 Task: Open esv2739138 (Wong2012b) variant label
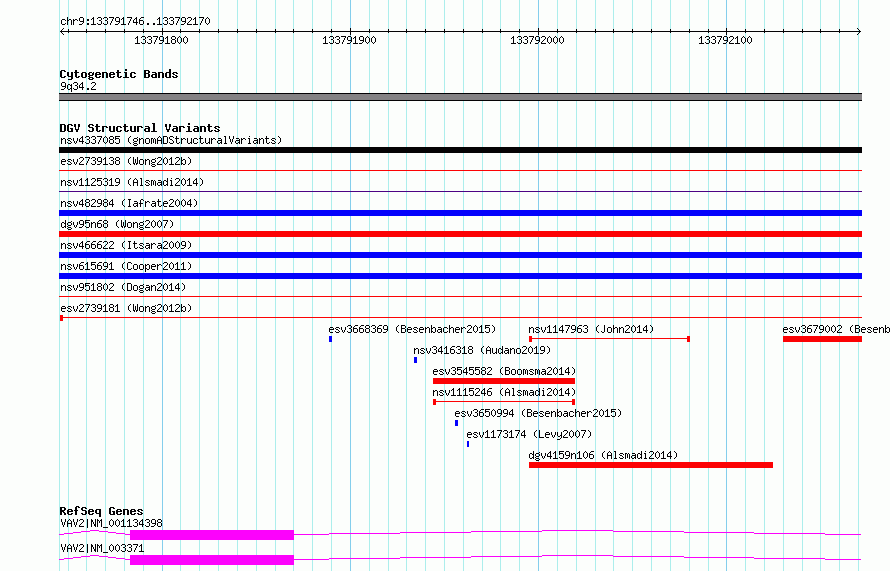click(126, 161)
